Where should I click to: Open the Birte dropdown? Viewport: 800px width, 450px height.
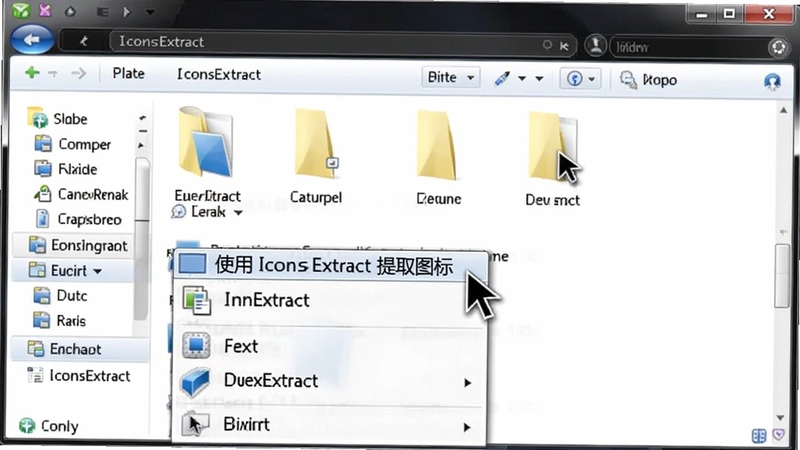click(451, 78)
